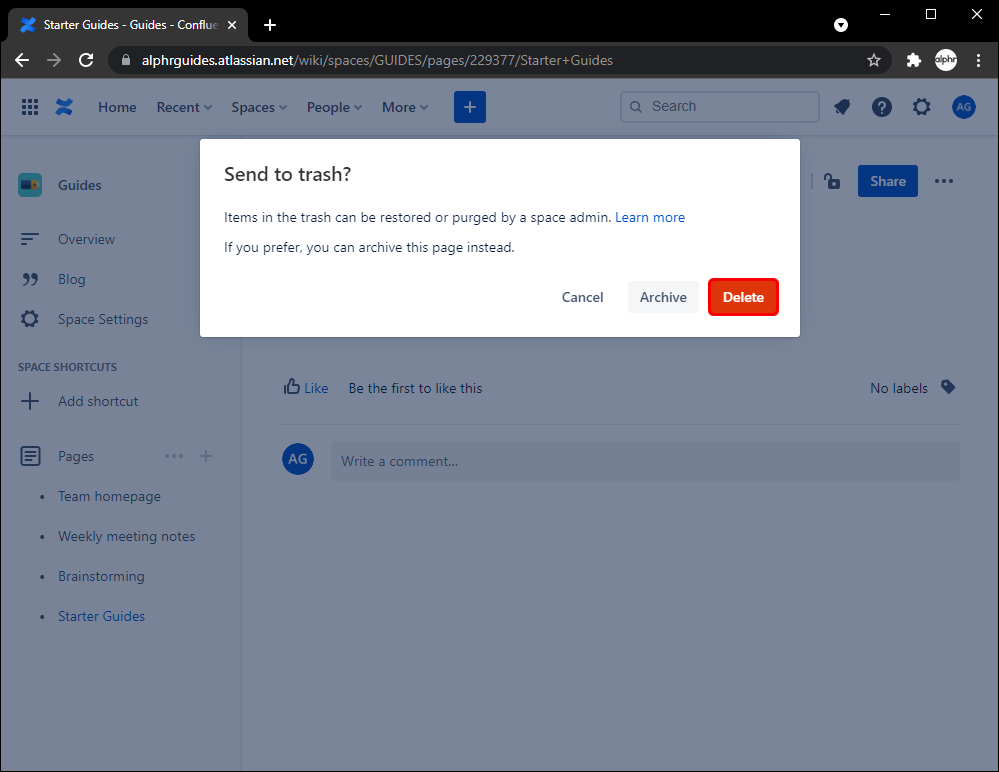
Task: Click the labels tag icon
Action: [x=948, y=387]
